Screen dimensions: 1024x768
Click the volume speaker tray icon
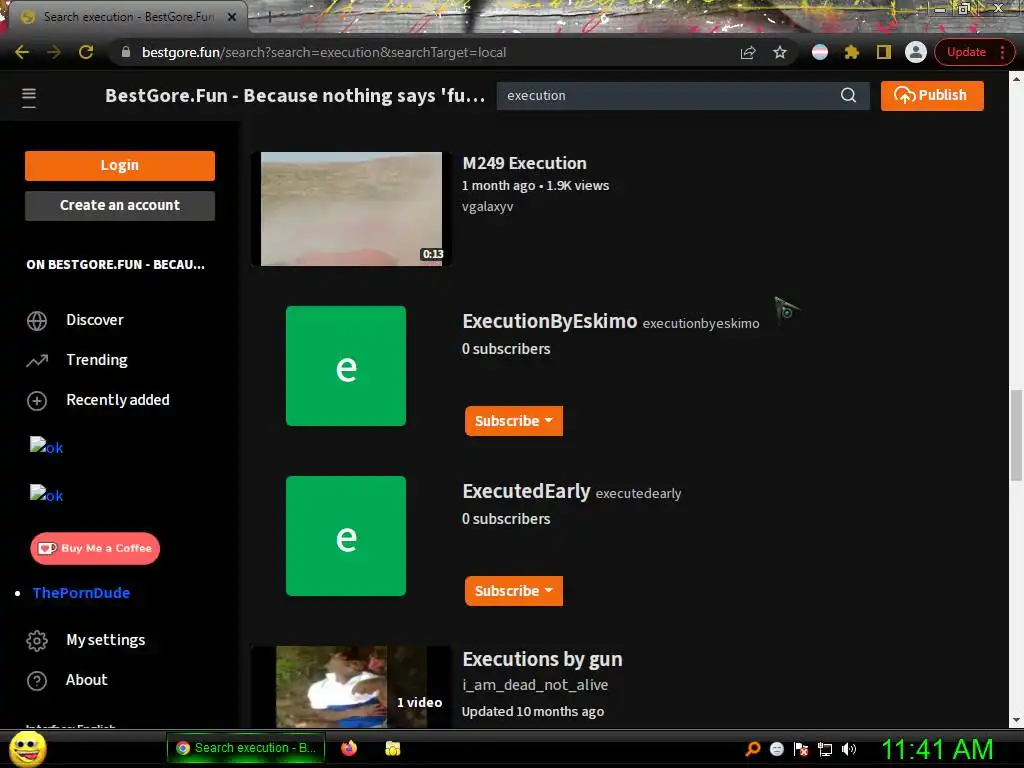coord(848,749)
